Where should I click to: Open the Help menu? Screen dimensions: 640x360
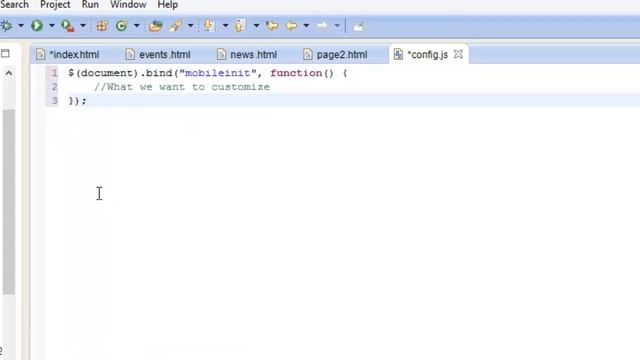pos(167,5)
